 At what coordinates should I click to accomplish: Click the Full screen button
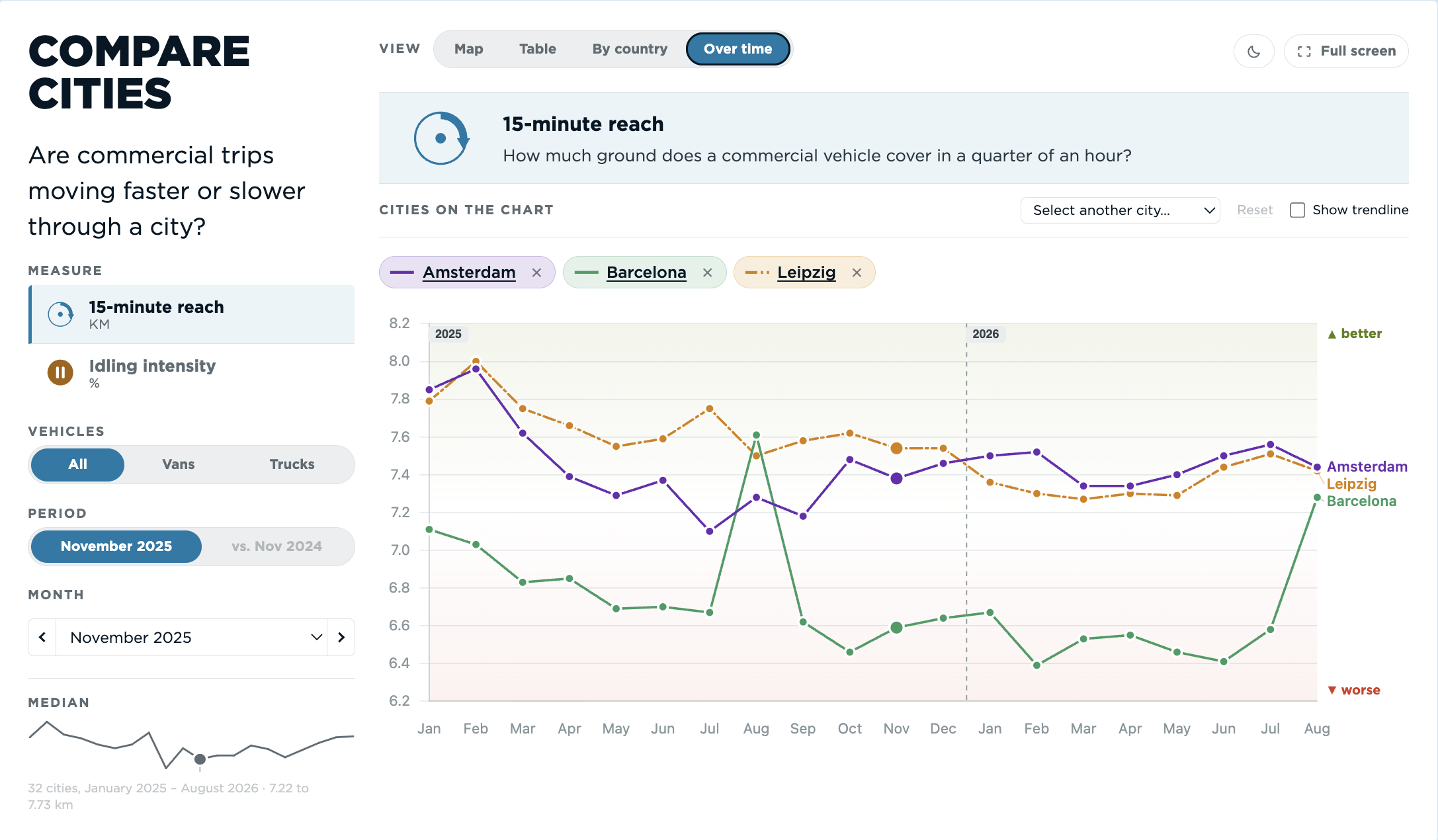(x=1346, y=52)
